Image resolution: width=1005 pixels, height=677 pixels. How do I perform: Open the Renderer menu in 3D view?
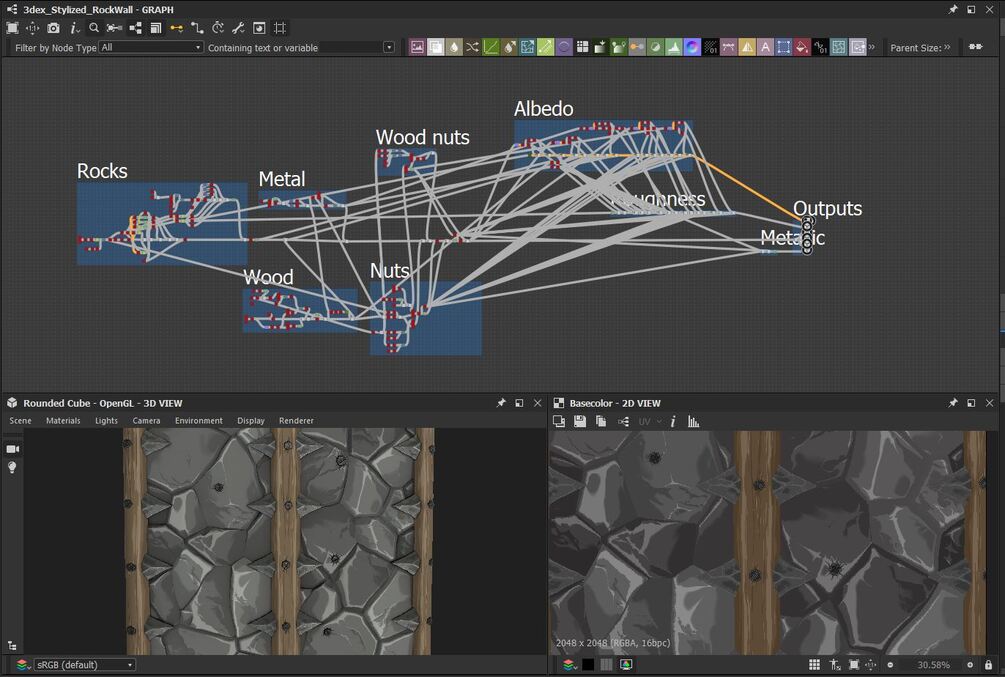(x=296, y=421)
